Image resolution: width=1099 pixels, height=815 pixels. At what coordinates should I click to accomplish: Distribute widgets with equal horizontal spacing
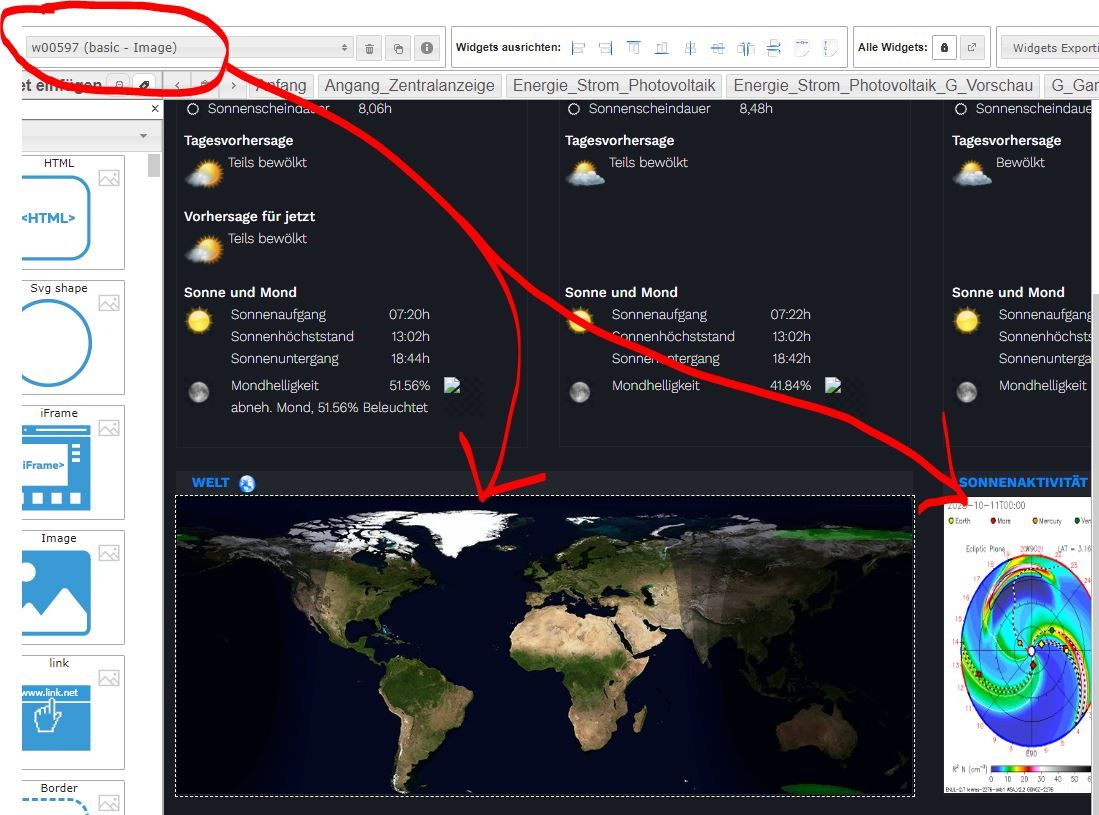[746, 48]
